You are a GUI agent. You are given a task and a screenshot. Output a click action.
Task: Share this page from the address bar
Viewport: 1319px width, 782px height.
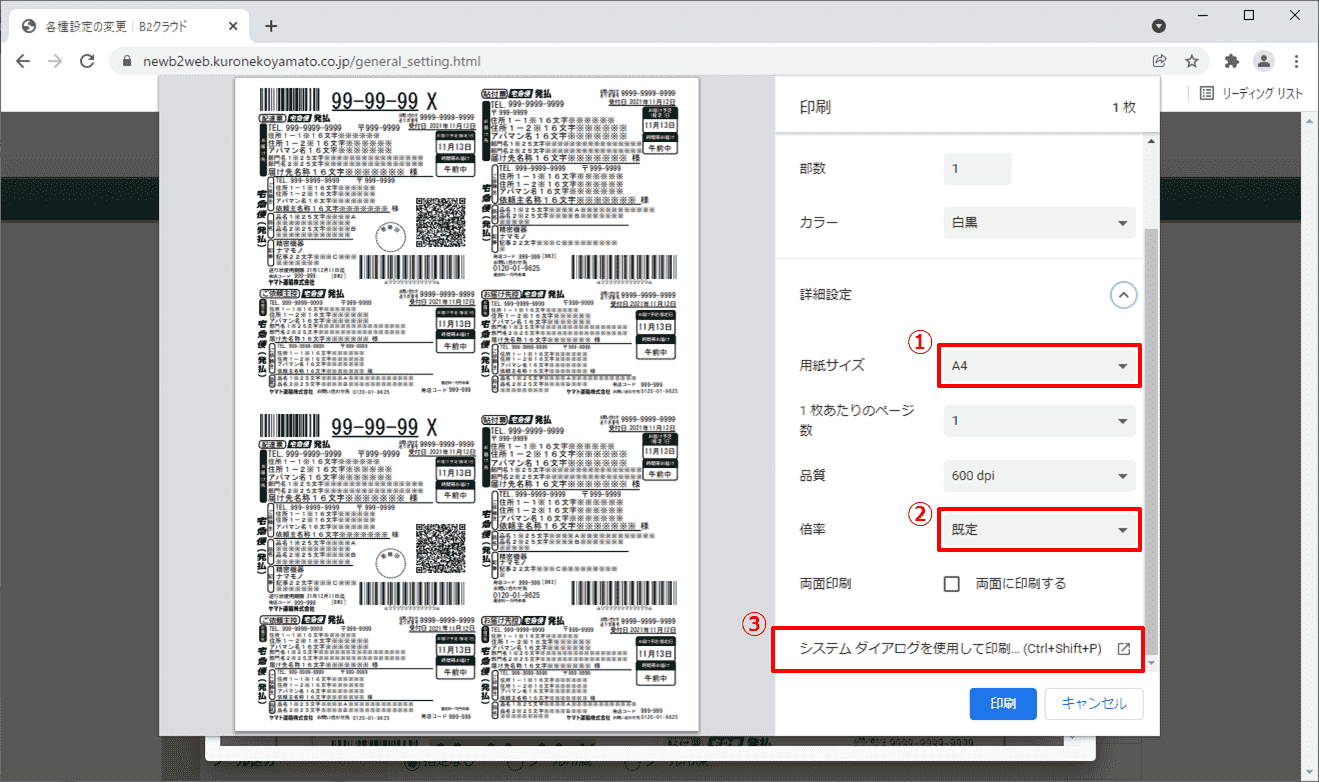click(1159, 61)
